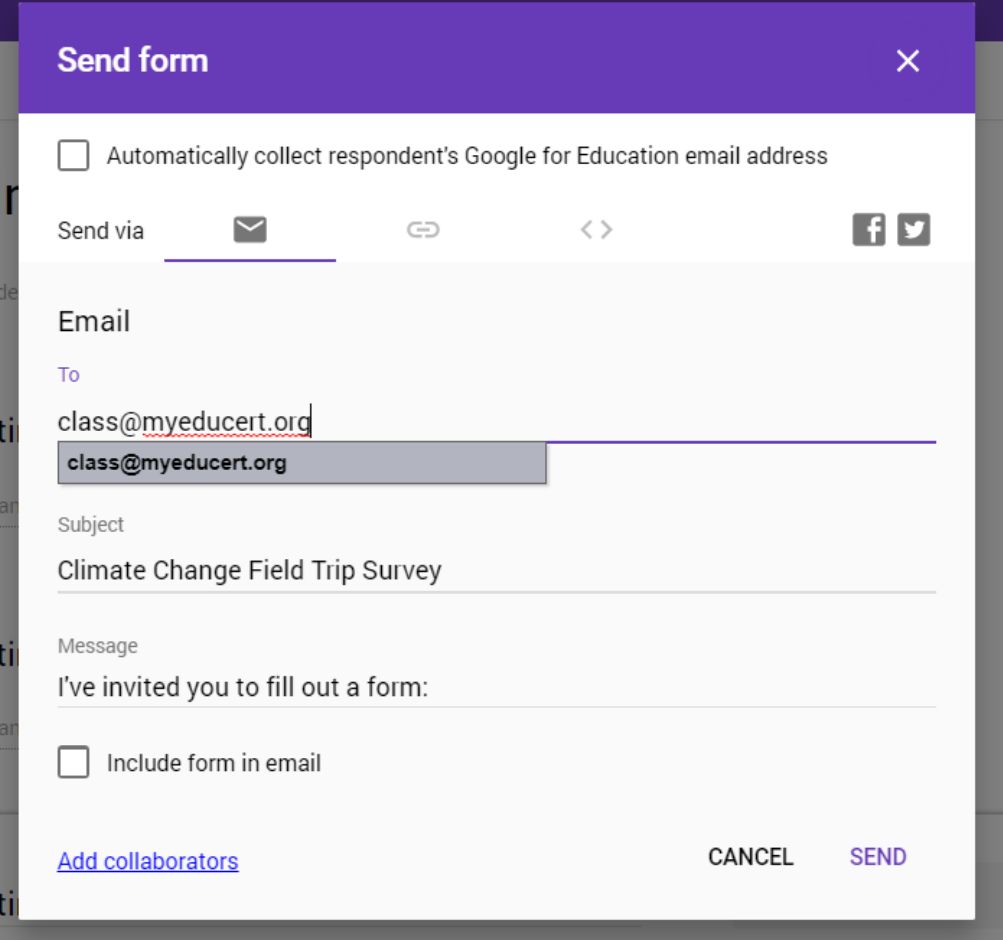This screenshot has height=940, width=1003.
Task: Select the email envelope send option
Action: pyautogui.click(x=249, y=230)
